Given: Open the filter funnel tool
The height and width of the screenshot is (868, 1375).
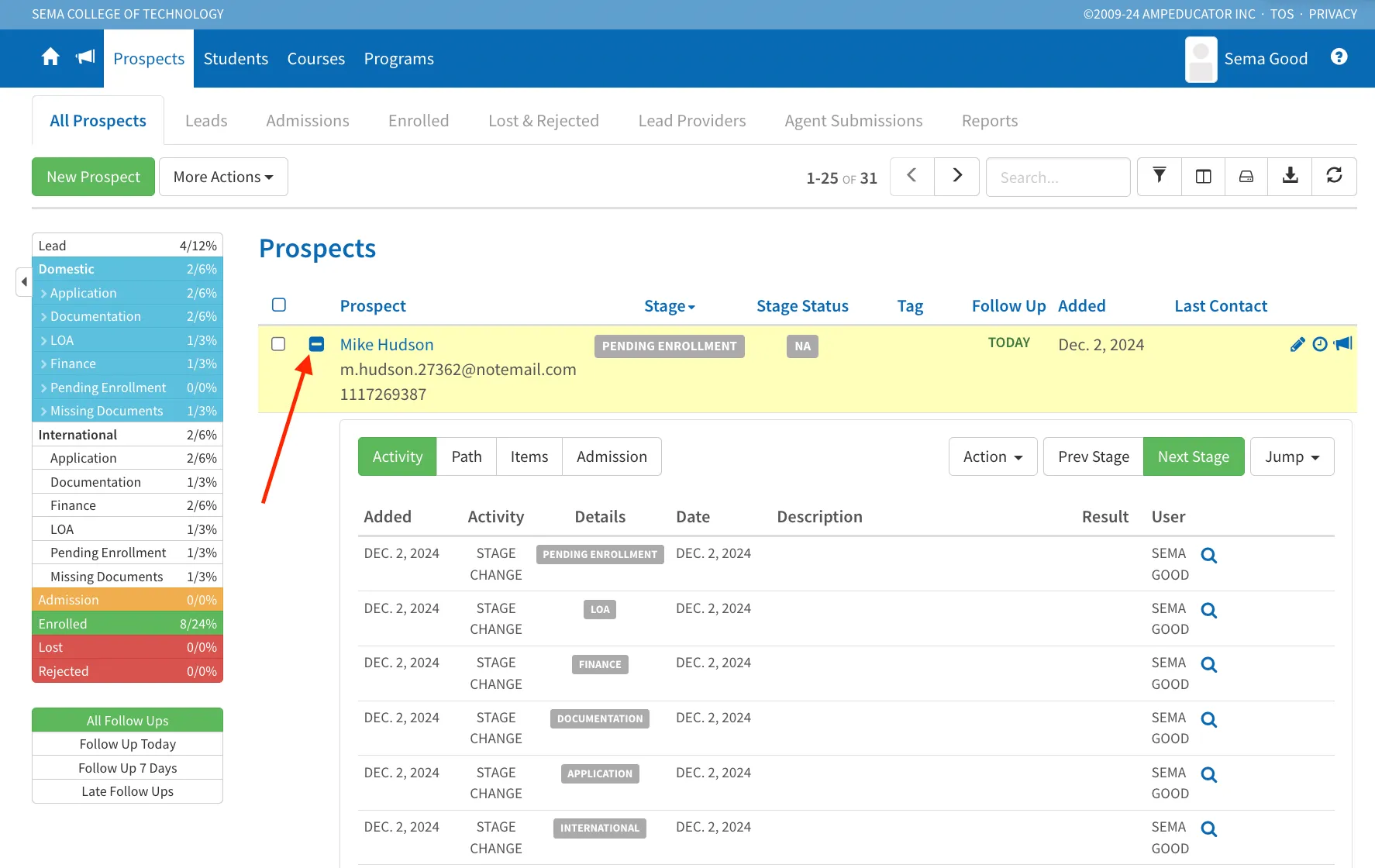Looking at the screenshot, I should (1159, 177).
